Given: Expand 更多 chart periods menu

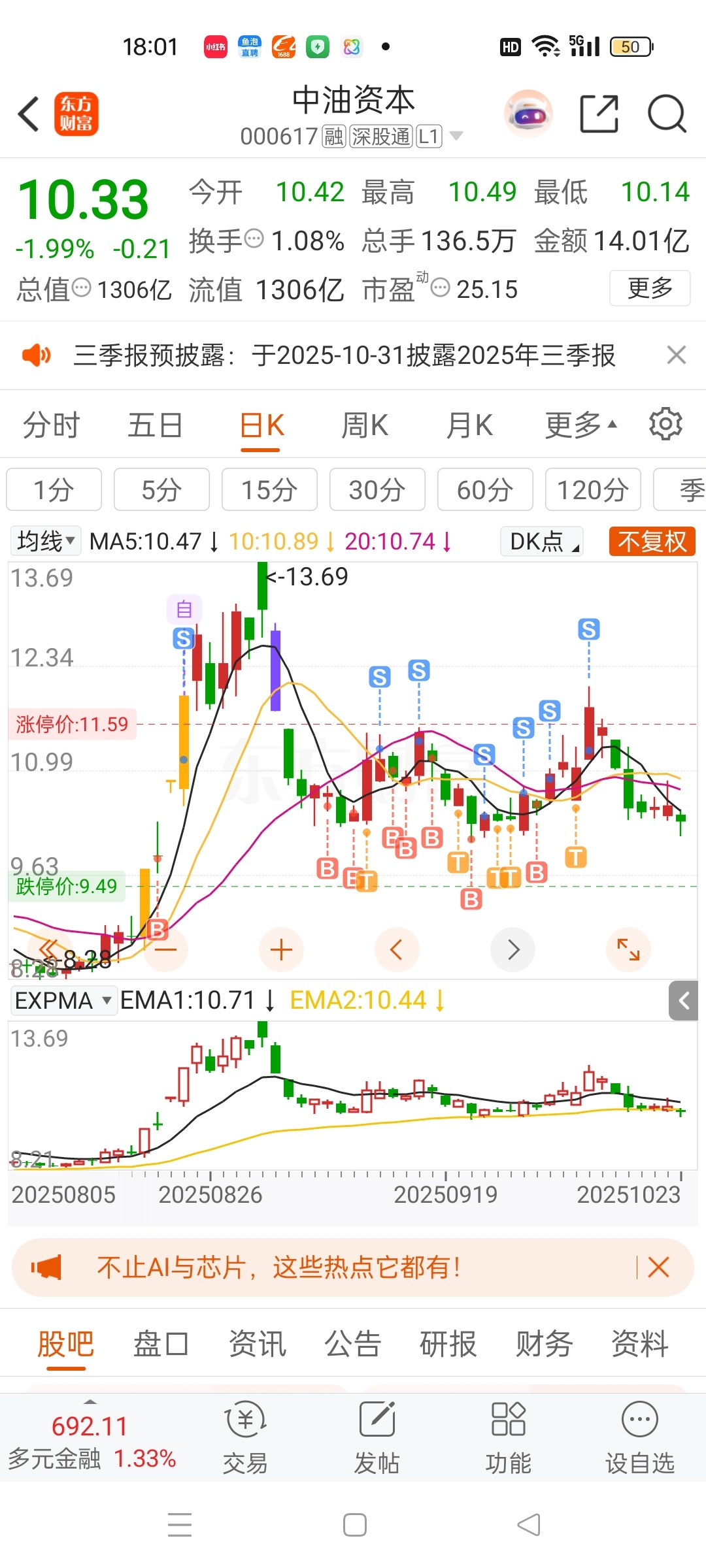Looking at the screenshot, I should (x=580, y=425).
